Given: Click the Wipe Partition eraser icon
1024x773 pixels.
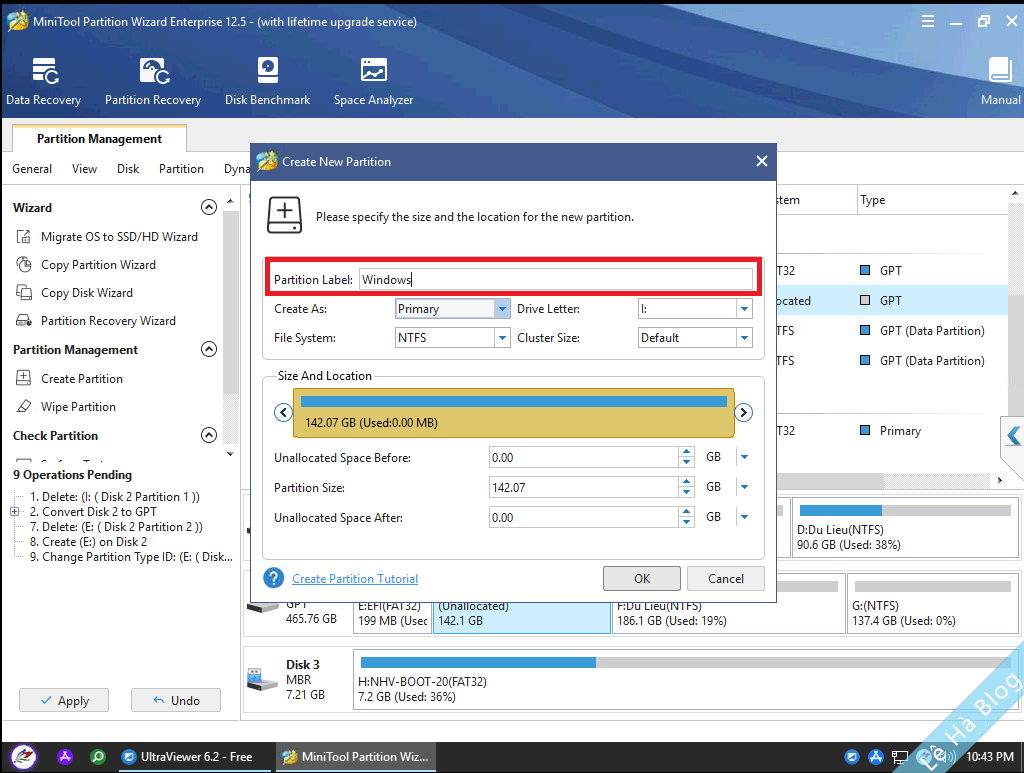Looking at the screenshot, I should point(24,406).
